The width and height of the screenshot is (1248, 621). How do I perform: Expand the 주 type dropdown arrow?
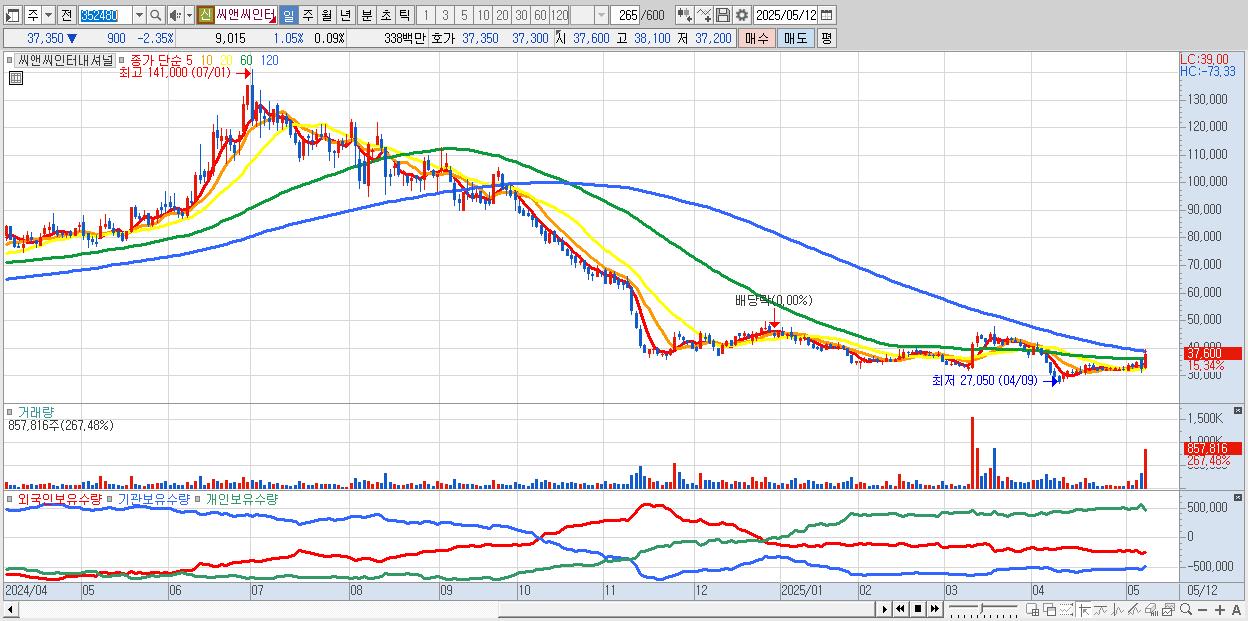point(48,15)
